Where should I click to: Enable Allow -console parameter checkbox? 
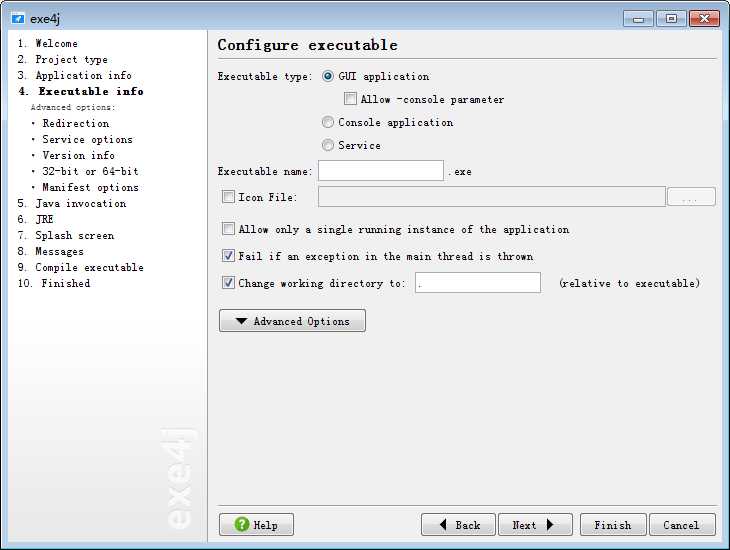pyautogui.click(x=350, y=99)
